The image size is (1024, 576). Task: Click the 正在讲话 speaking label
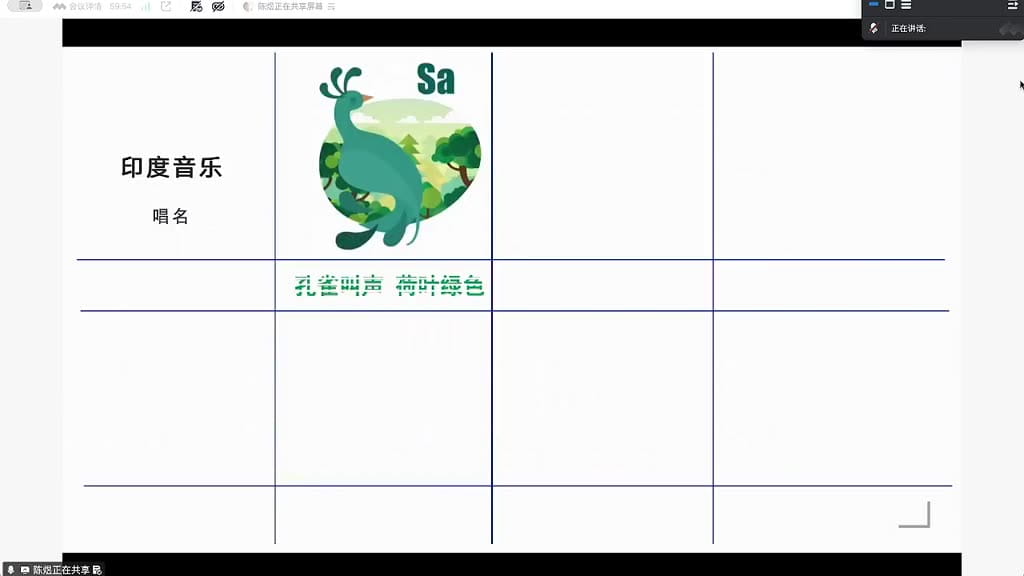pos(908,29)
